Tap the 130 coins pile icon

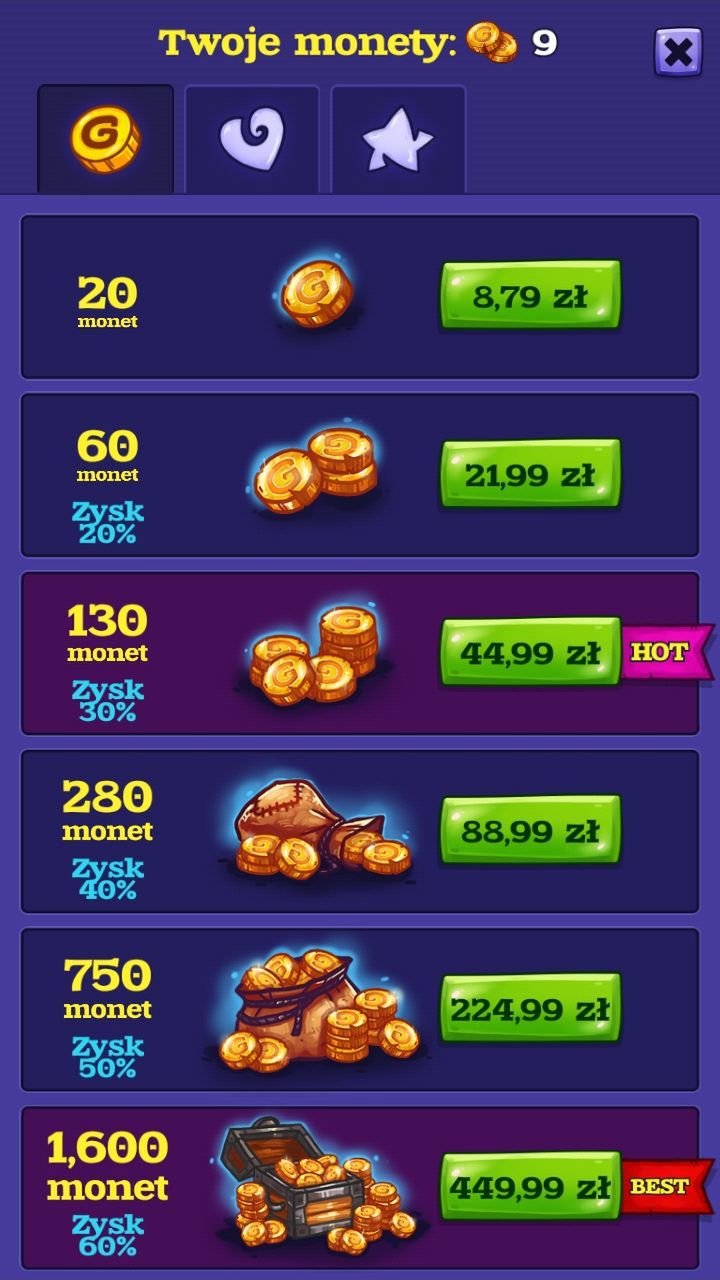tap(315, 653)
